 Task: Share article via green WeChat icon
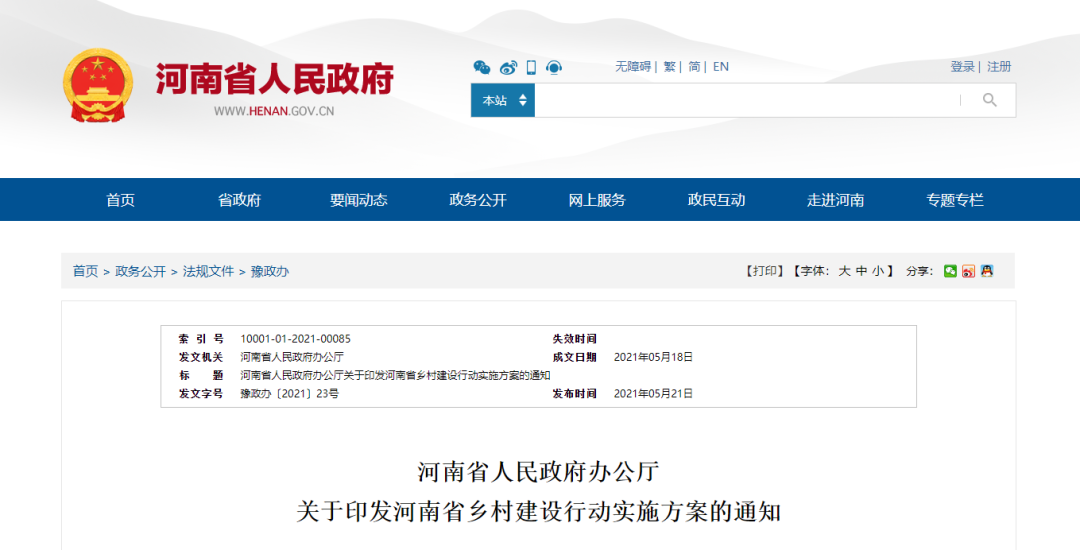[951, 271]
